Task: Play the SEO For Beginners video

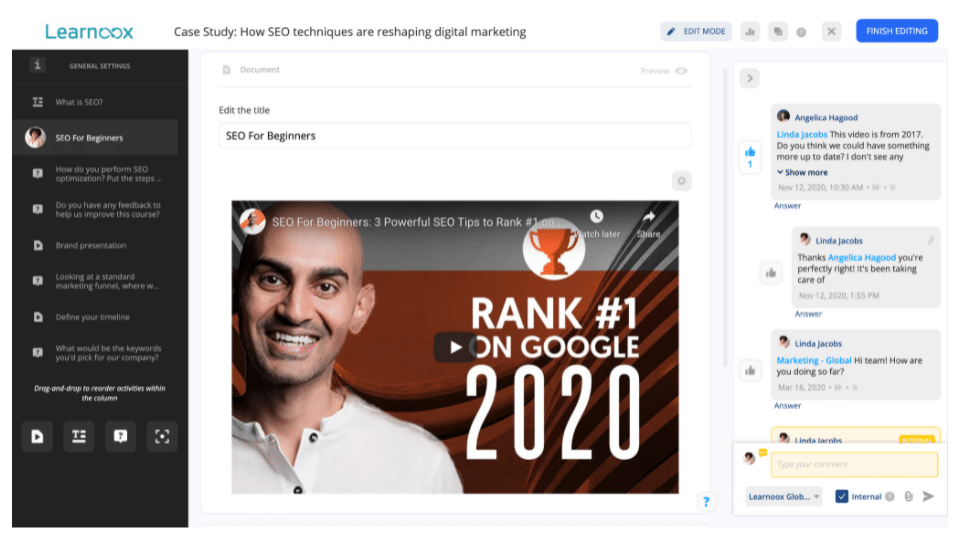Action: 455,347
